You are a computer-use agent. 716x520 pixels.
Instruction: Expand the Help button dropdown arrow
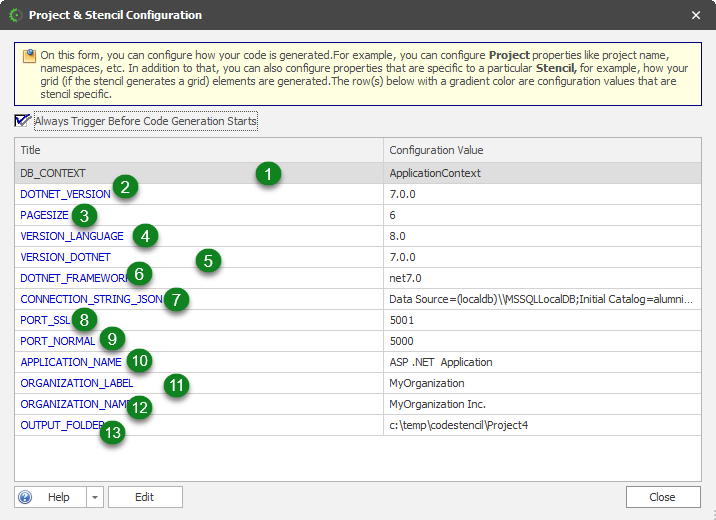point(94,497)
